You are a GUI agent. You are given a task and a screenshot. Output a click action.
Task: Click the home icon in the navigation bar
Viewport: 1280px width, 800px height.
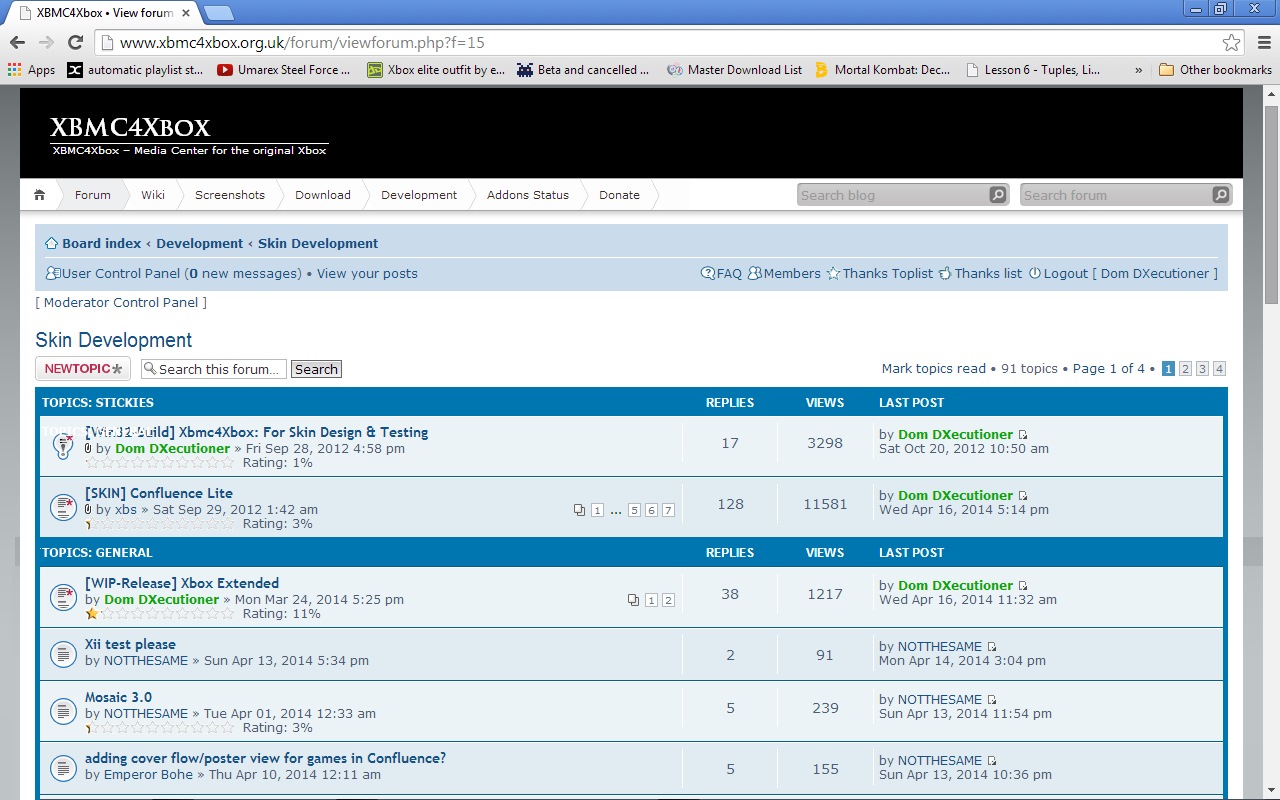pos(39,195)
